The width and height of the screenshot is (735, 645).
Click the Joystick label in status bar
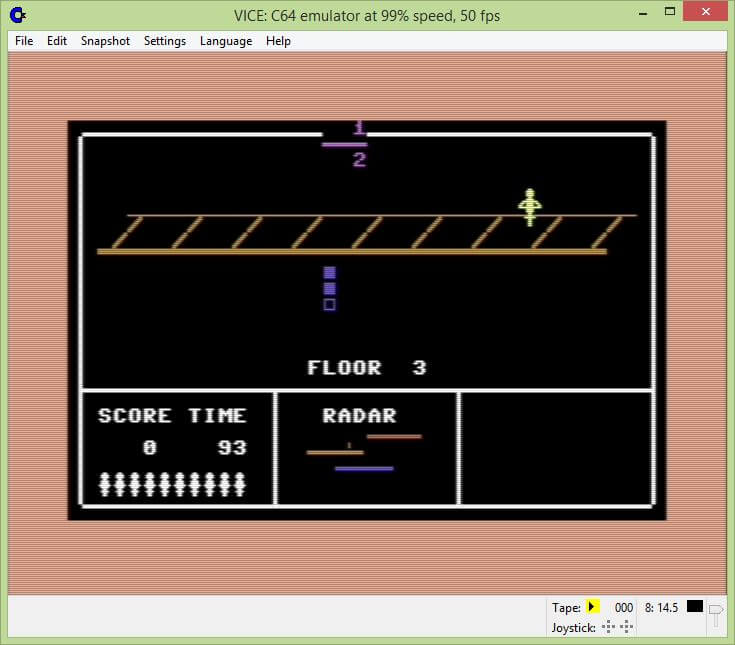click(573, 627)
